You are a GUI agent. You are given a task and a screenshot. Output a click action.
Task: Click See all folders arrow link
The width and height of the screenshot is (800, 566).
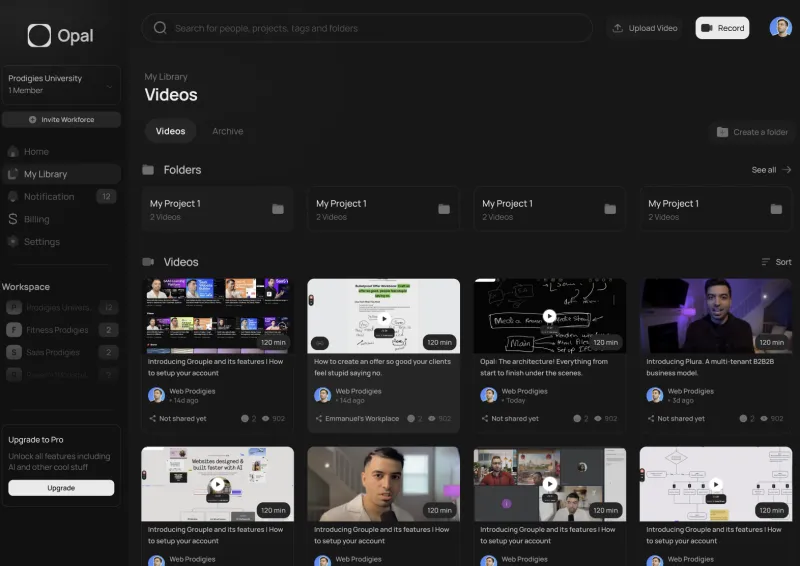[771, 169]
